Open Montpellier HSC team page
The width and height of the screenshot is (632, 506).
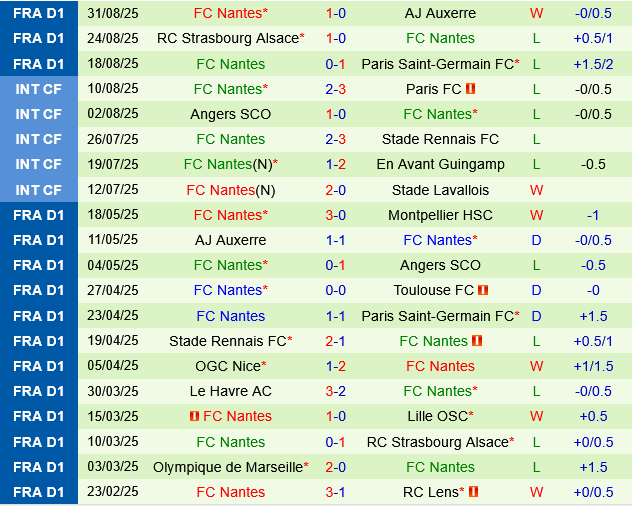[x=440, y=215]
